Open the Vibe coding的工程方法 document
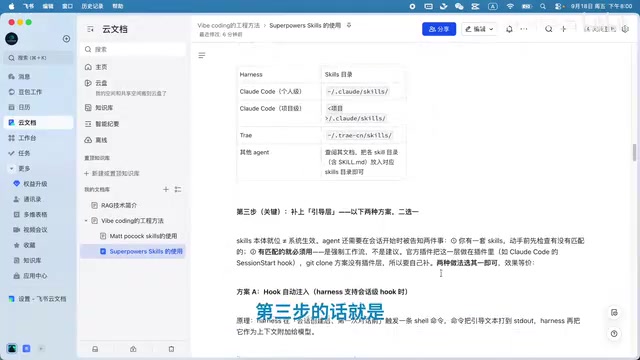The width and height of the screenshot is (640, 360). [x=132, y=221]
